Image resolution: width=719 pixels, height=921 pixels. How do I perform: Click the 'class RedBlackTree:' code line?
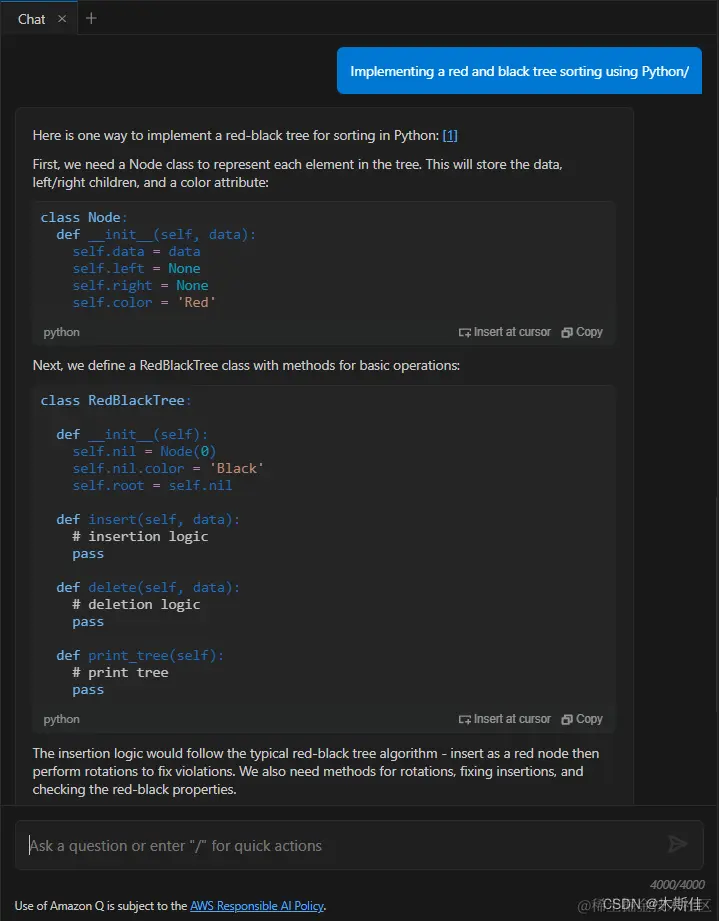click(x=116, y=401)
